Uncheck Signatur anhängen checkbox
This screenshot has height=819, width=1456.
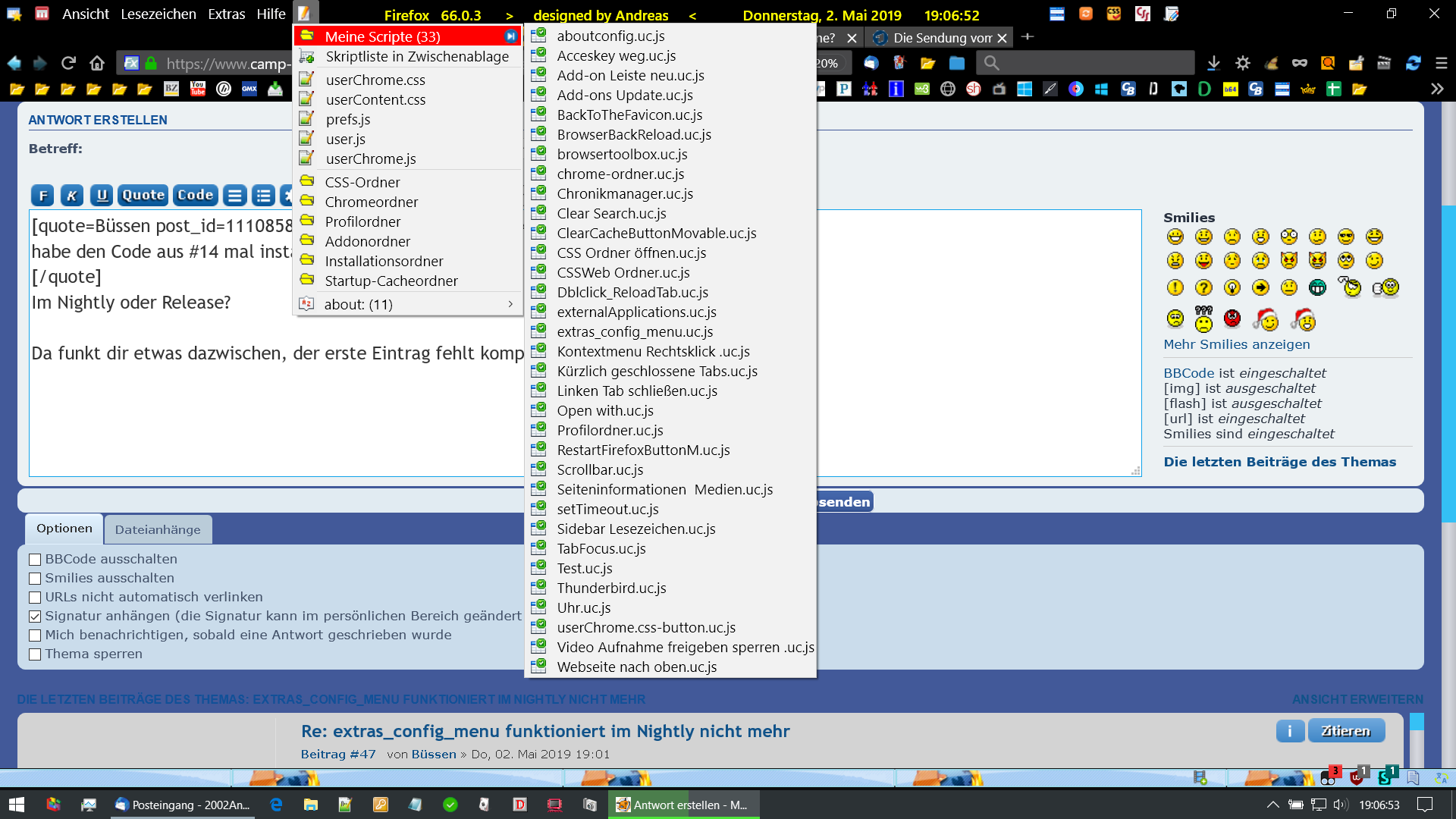coord(35,617)
